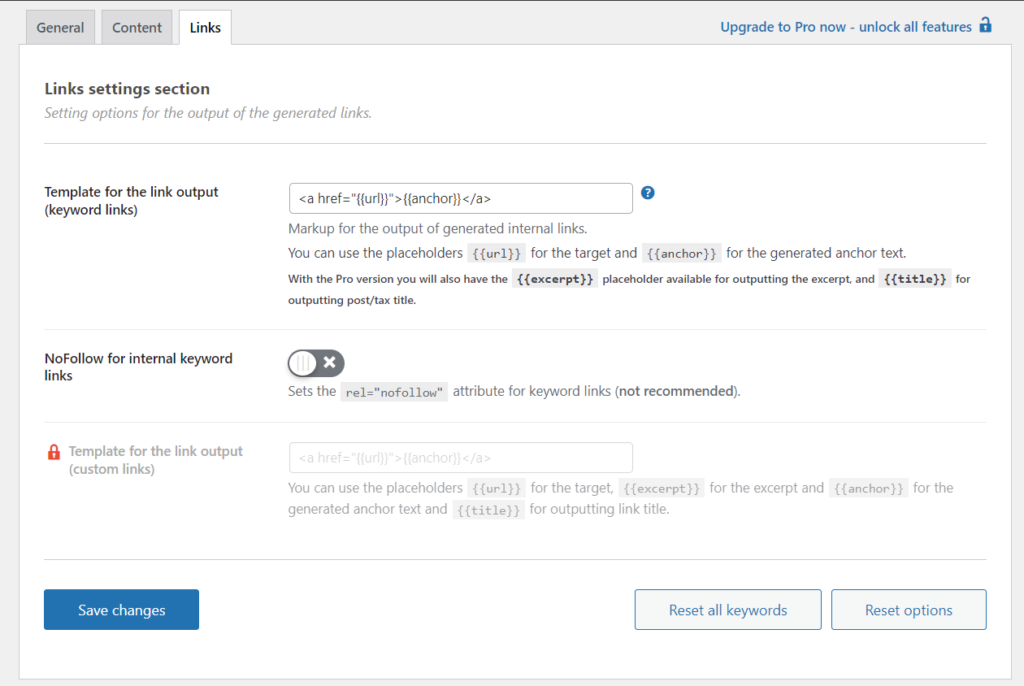Open the Content settings tab
The image size is (1024, 686).
point(136,27)
